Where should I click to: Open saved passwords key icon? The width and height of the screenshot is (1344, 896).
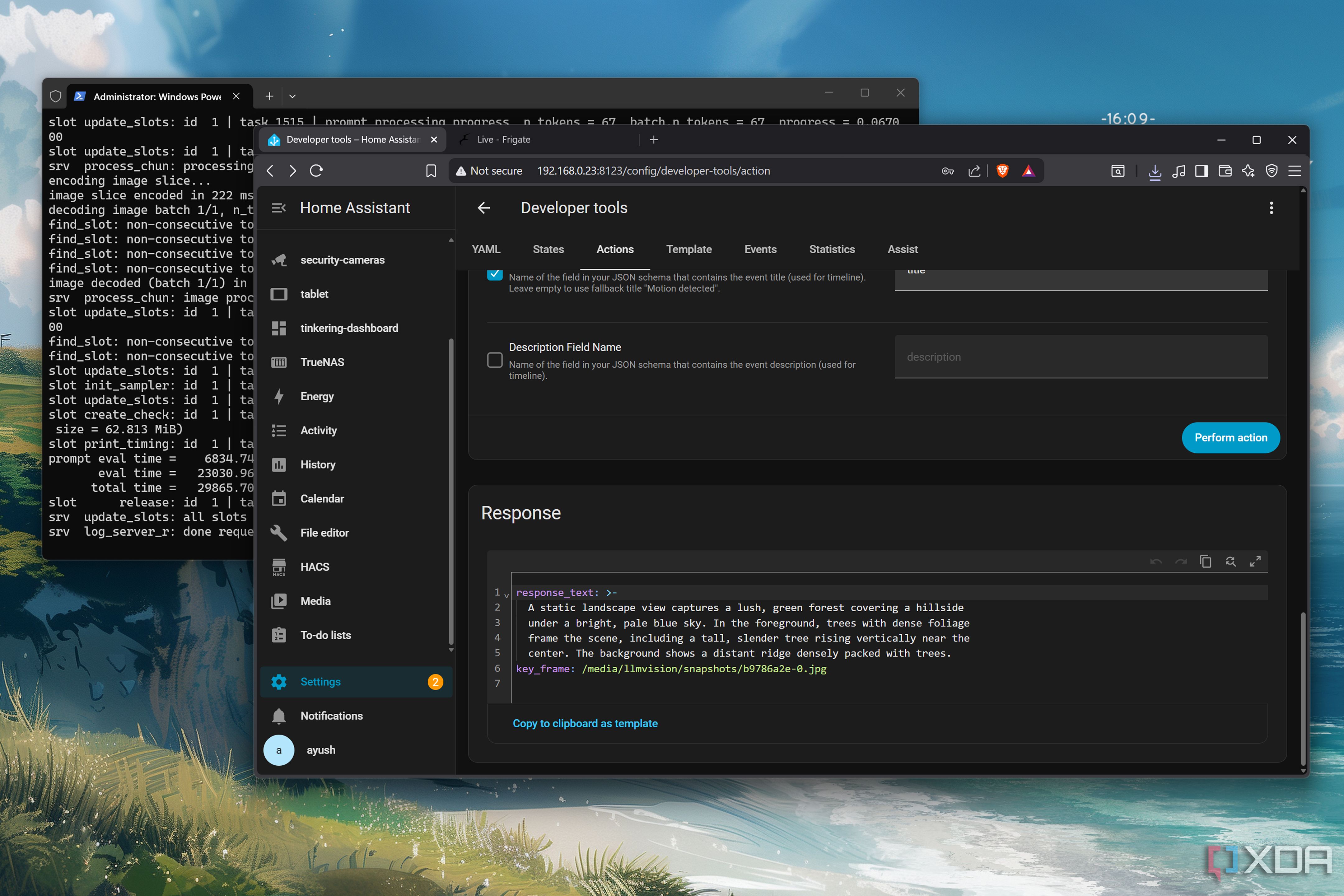pos(948,171)
